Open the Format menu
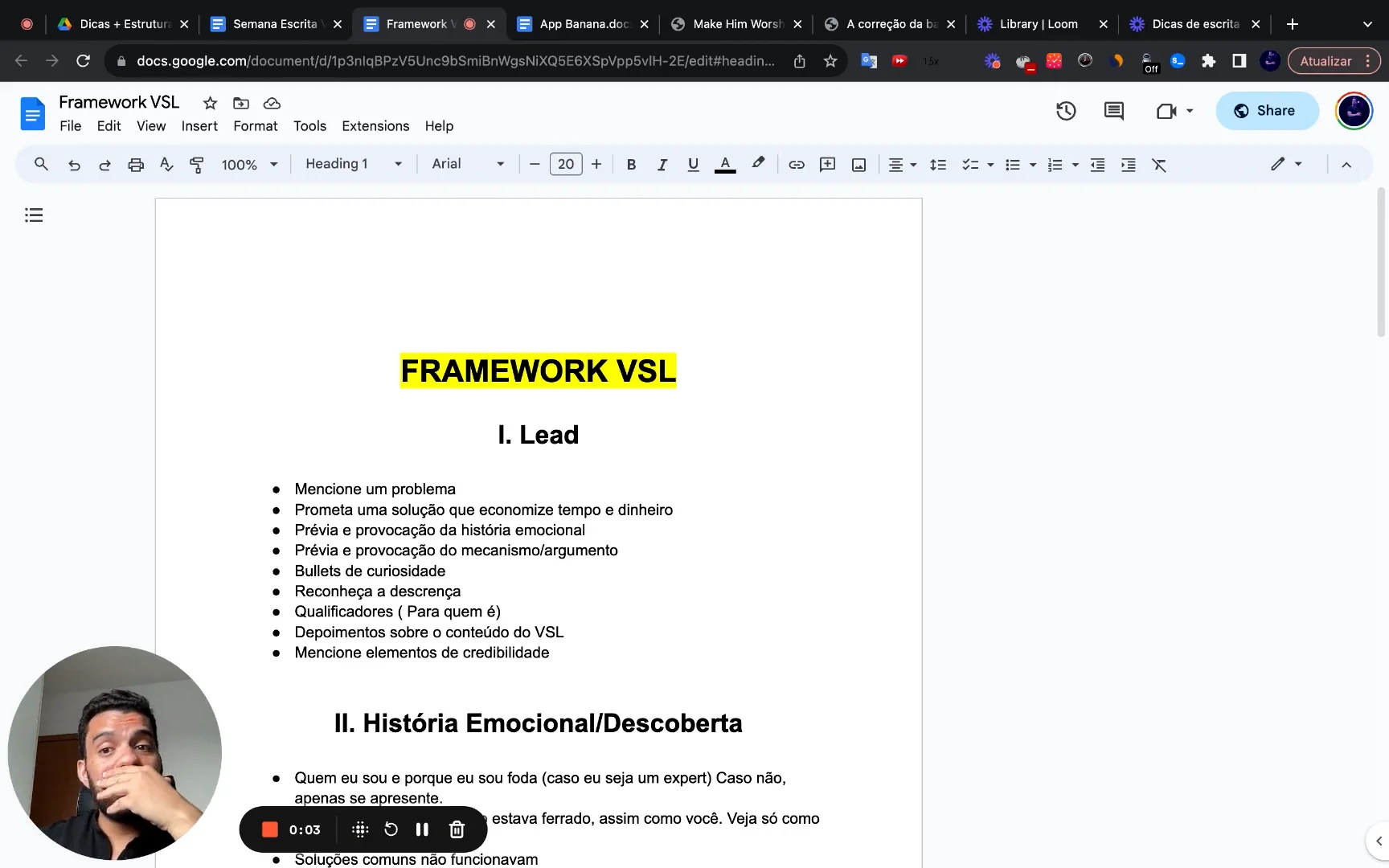Viewport: 1389px width, 868px height. (x=255, y=126)
